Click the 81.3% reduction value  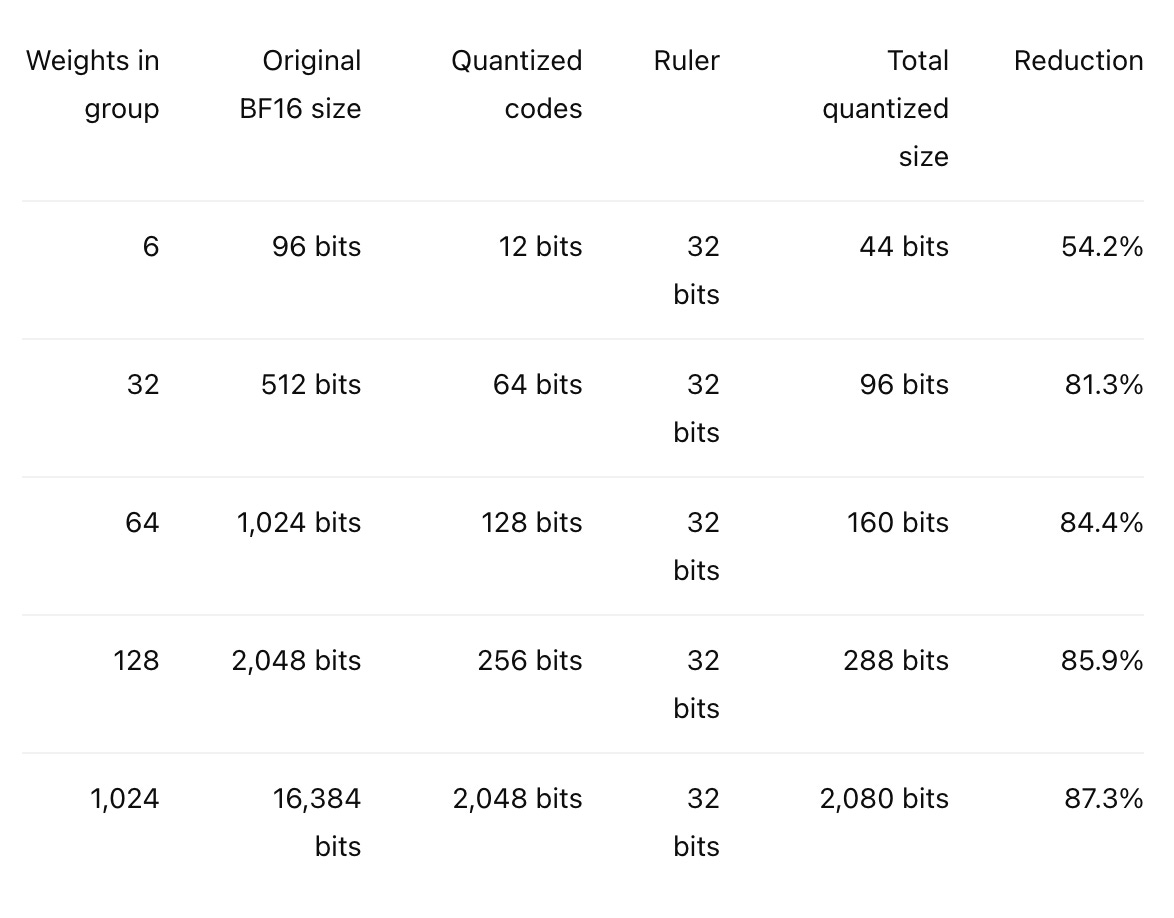coord(1104,384)
